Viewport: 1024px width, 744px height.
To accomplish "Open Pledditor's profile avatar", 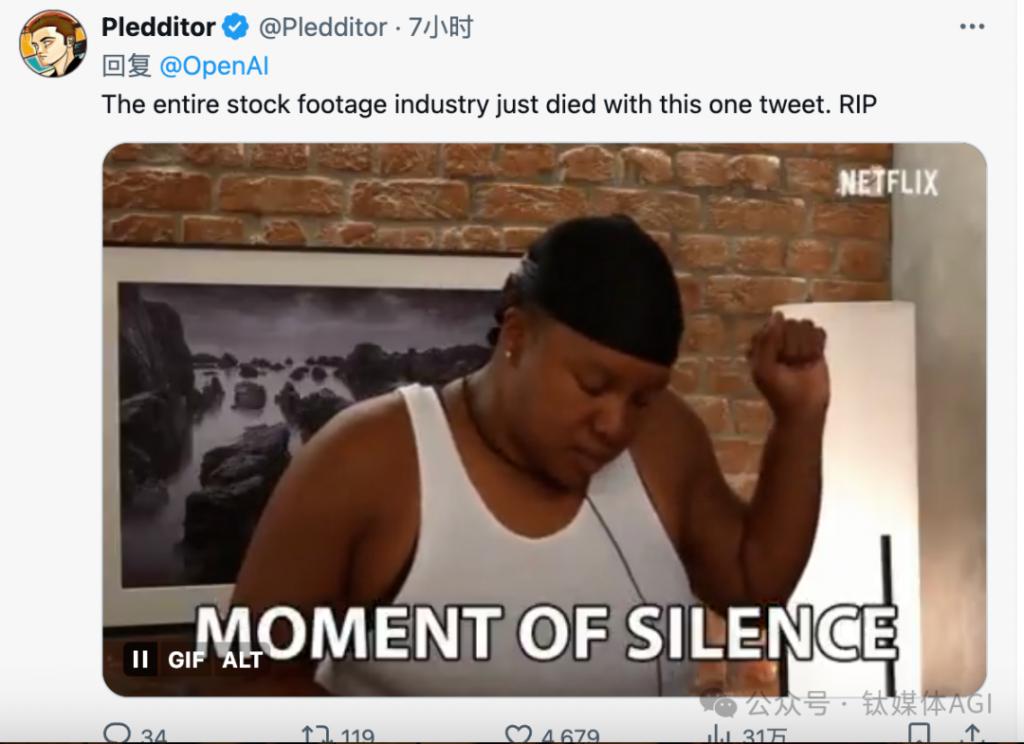I will pos(53,44).
